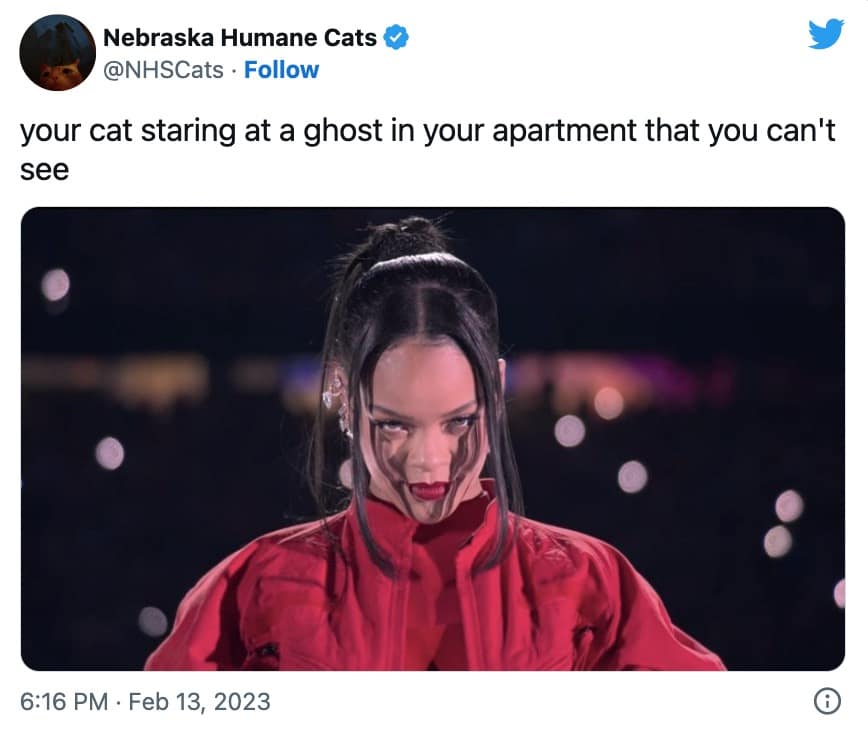Viewport: 868px width, 732px height.
Task: Click the date Feb 13, 2023
Action: point(199,702)
